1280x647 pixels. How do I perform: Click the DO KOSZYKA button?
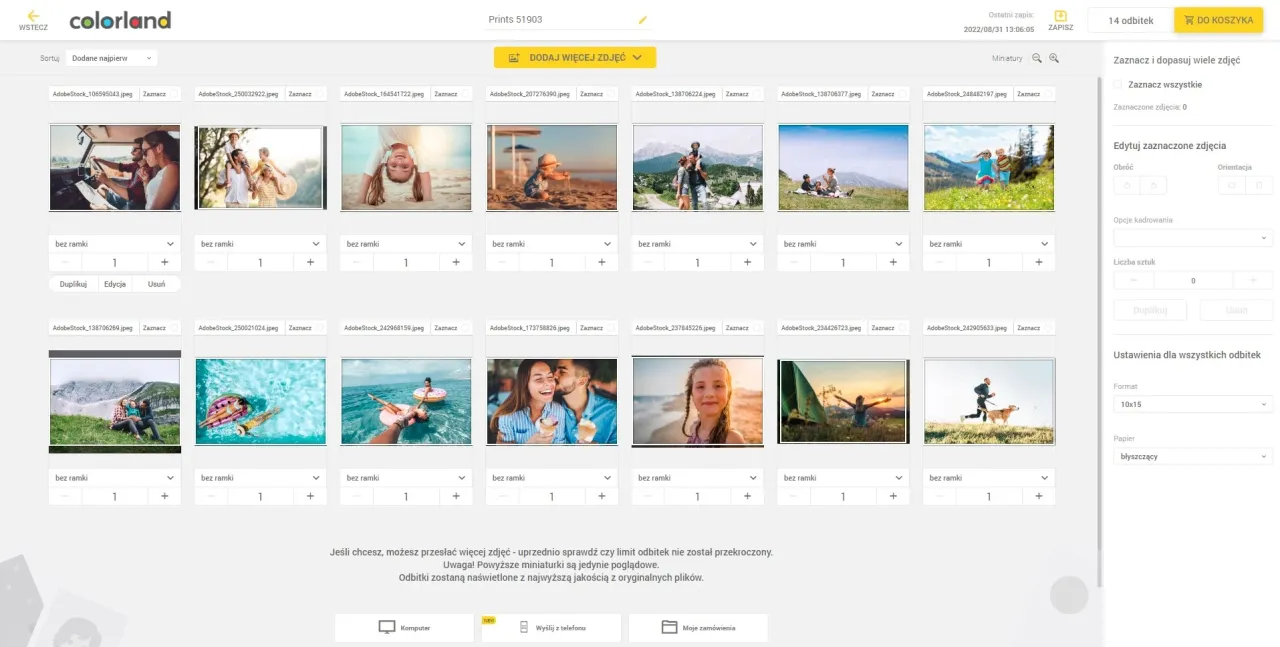click(1218, 19)
